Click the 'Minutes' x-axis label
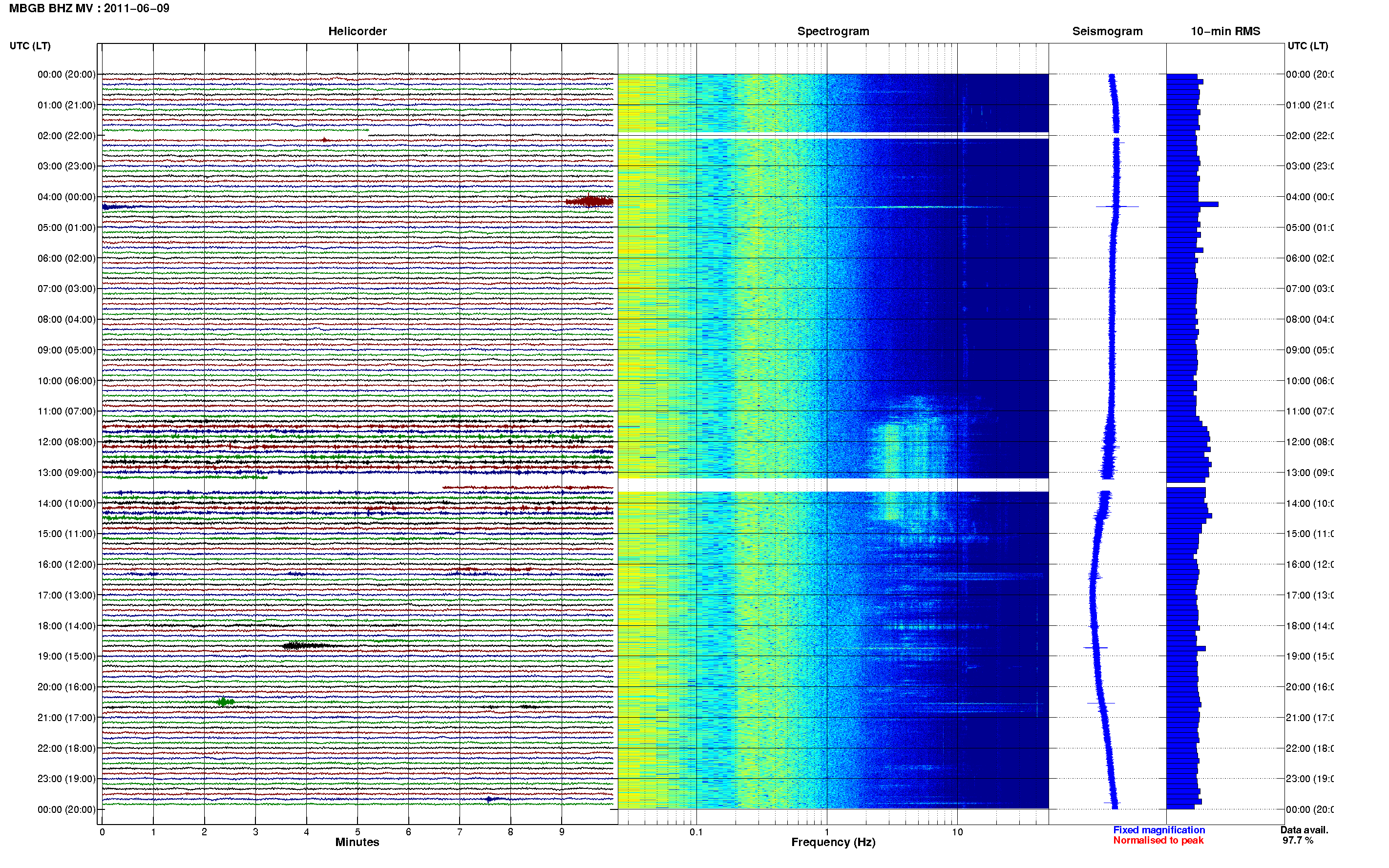The height and width of the screenshot is (868, 1389). coord(357,842)
